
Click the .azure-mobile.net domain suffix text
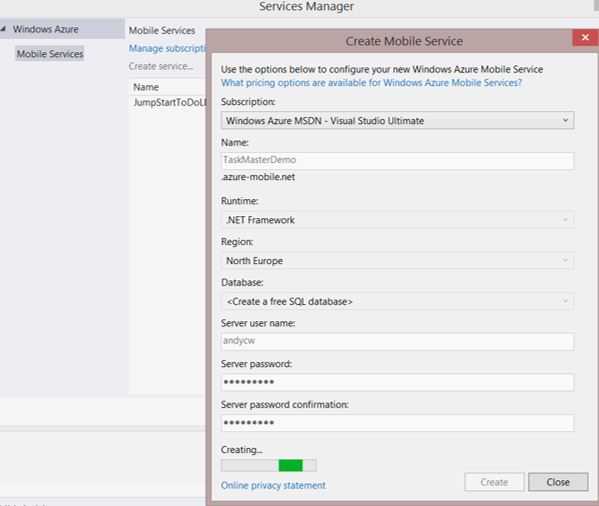tap(258, 177)
